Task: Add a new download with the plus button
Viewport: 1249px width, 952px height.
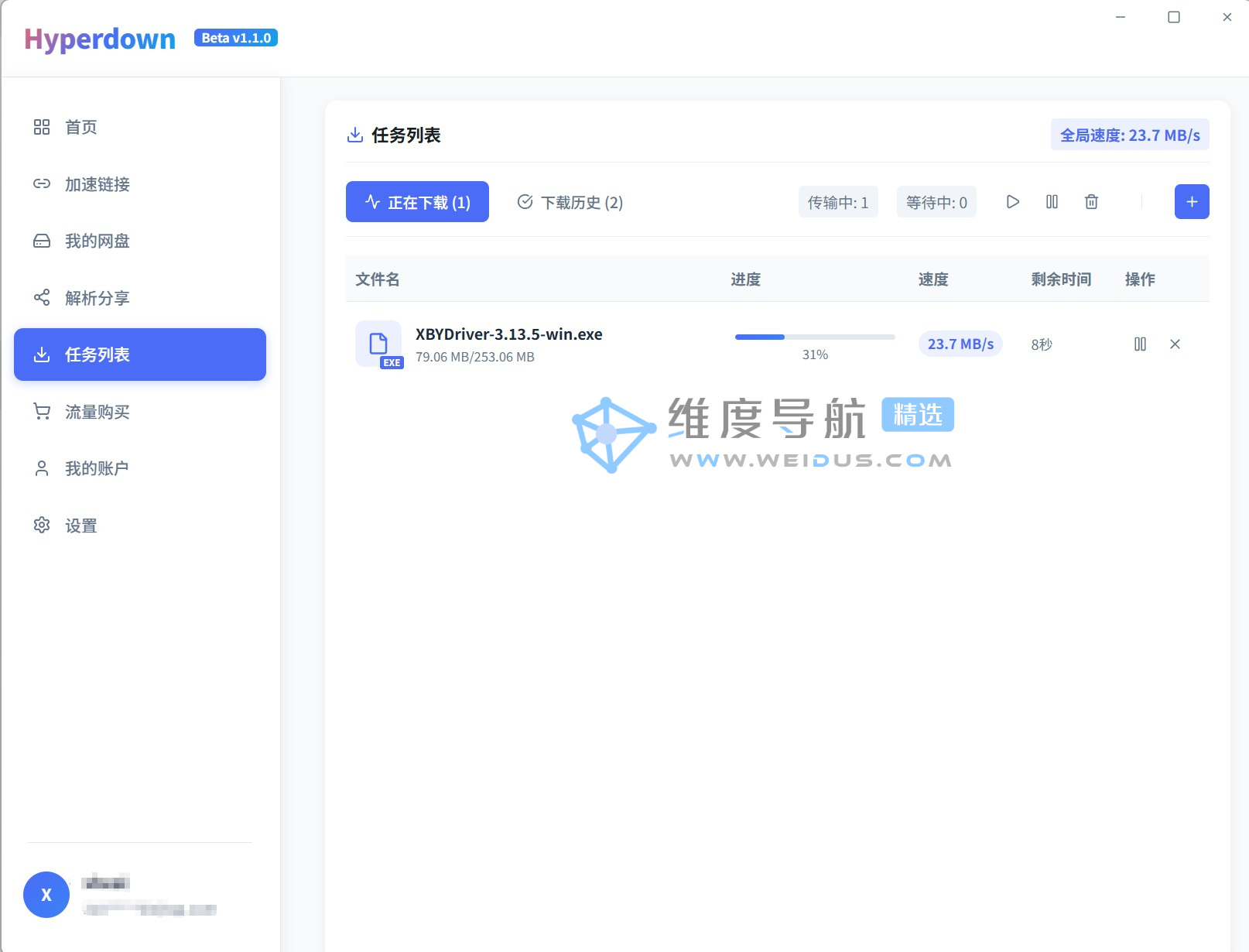Action: coord(1191,201)
